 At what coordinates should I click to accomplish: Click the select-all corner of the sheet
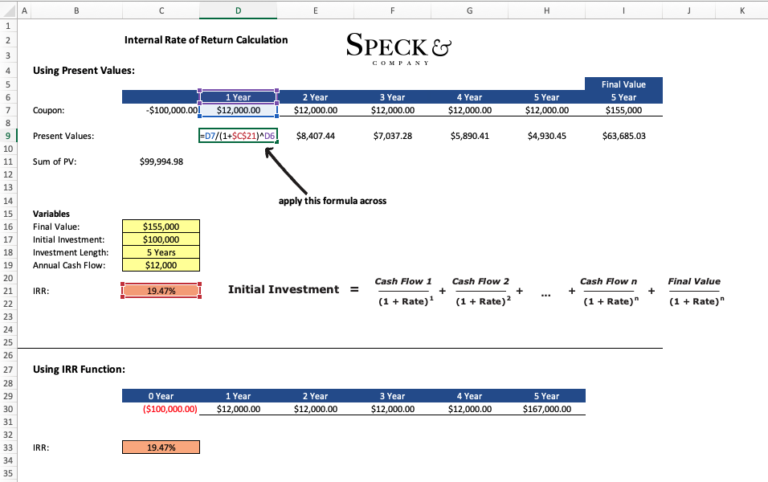click(8, 10)
